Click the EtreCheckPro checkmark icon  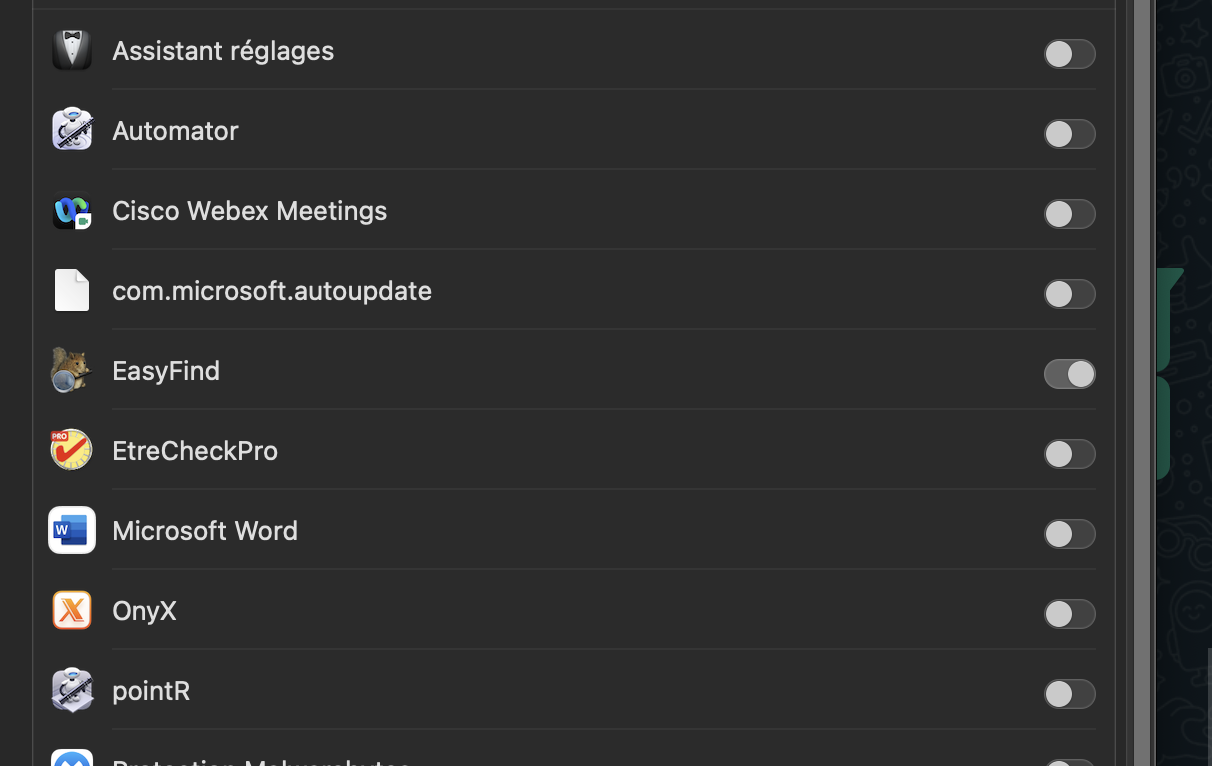pos(72,451)
